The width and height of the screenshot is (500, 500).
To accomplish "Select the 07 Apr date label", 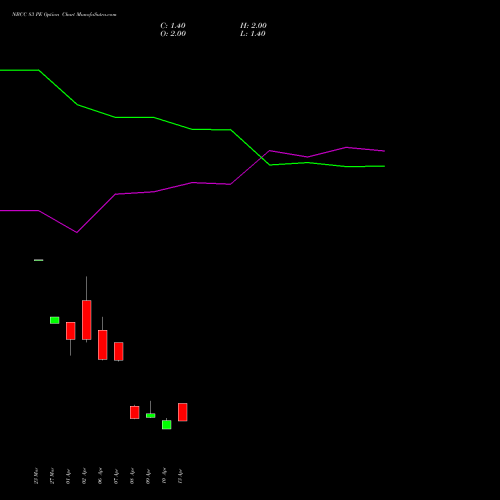I will (x=116, y=476).
